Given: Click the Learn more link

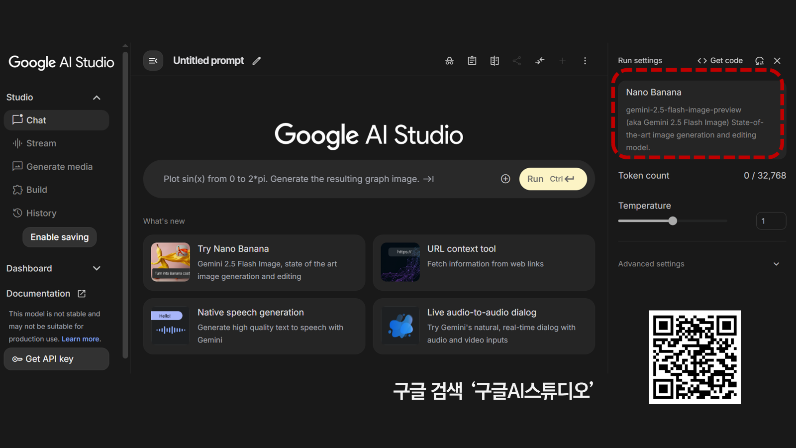Looking at the screenshot, I should point(81,339).
